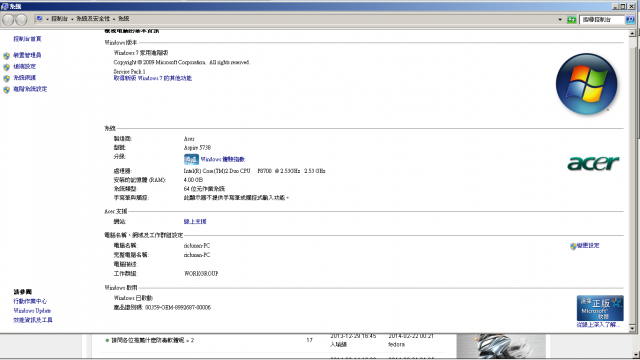Refresh the page using the green refresh button
This screenshot has width=640, height=360.
(x=571, y=20)
